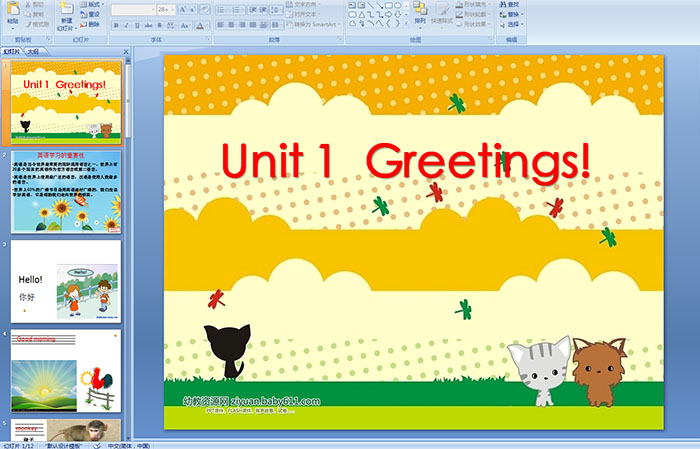Click the Paste clipboard icon
The height and width of the screenshot is (449, 700).
pyautogui.click(x=13, y=9)
